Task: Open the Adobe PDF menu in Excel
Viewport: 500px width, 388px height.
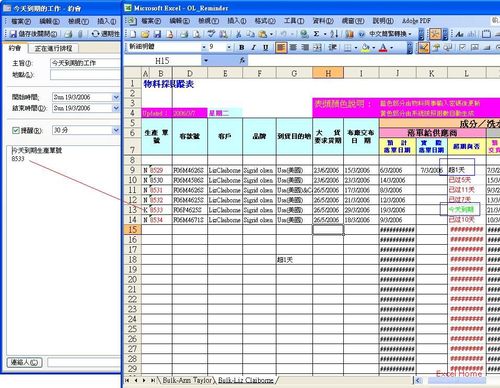Action: [x=416, y=21]
